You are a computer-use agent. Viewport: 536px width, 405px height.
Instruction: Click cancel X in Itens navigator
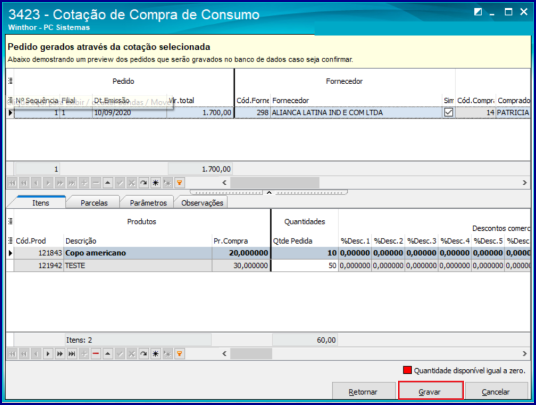(132, 353)
